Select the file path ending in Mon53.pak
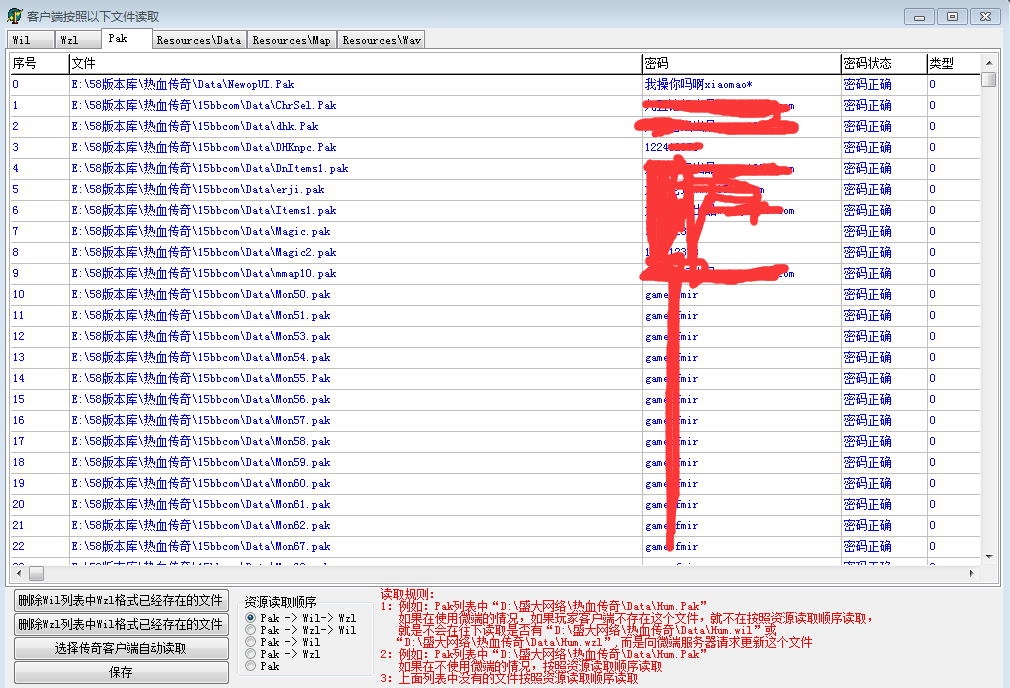 pos(201,336)
